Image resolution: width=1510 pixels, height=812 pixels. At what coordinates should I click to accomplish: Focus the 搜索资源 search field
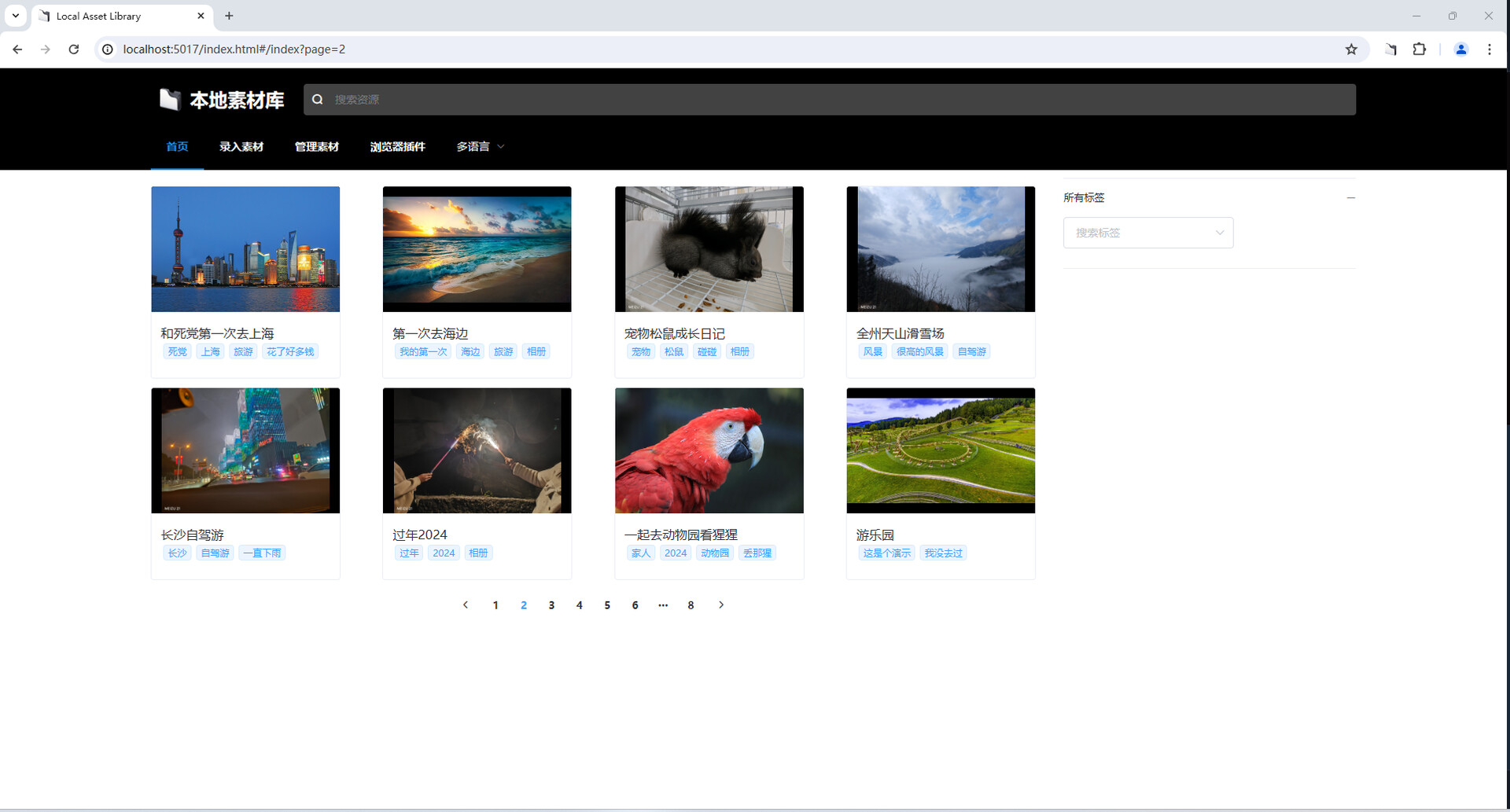(834, 100)
